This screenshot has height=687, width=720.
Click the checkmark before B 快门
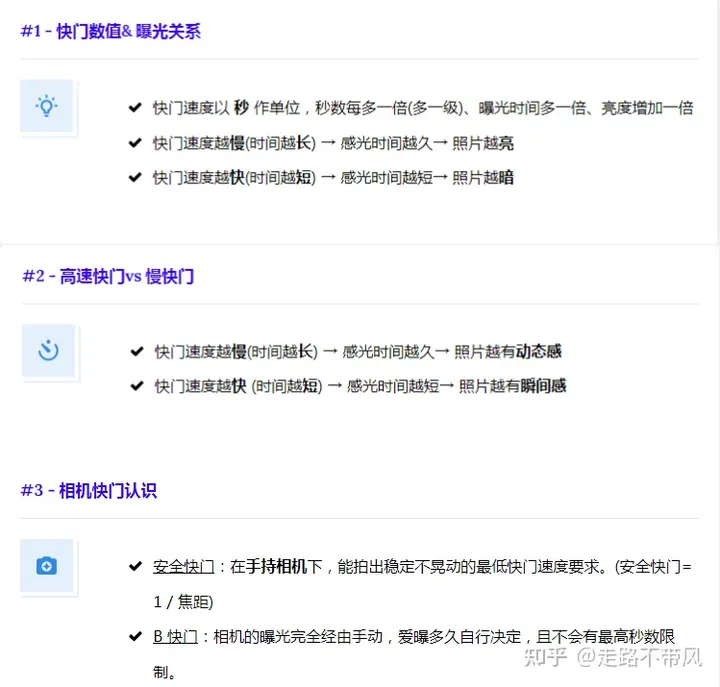(135, 636)
